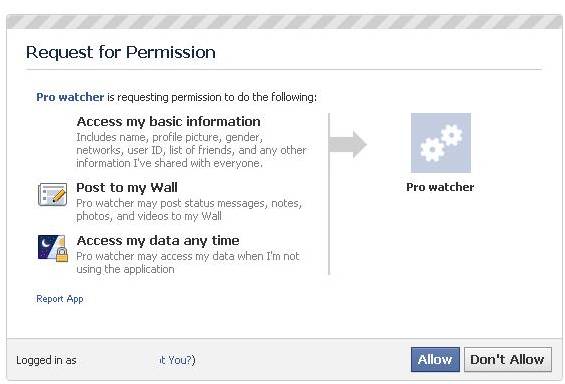Screen dimensions: 565x384
Task: Select the 'Post to my Wall' heading
Action: pyautogui.click(x=127, y=187)
